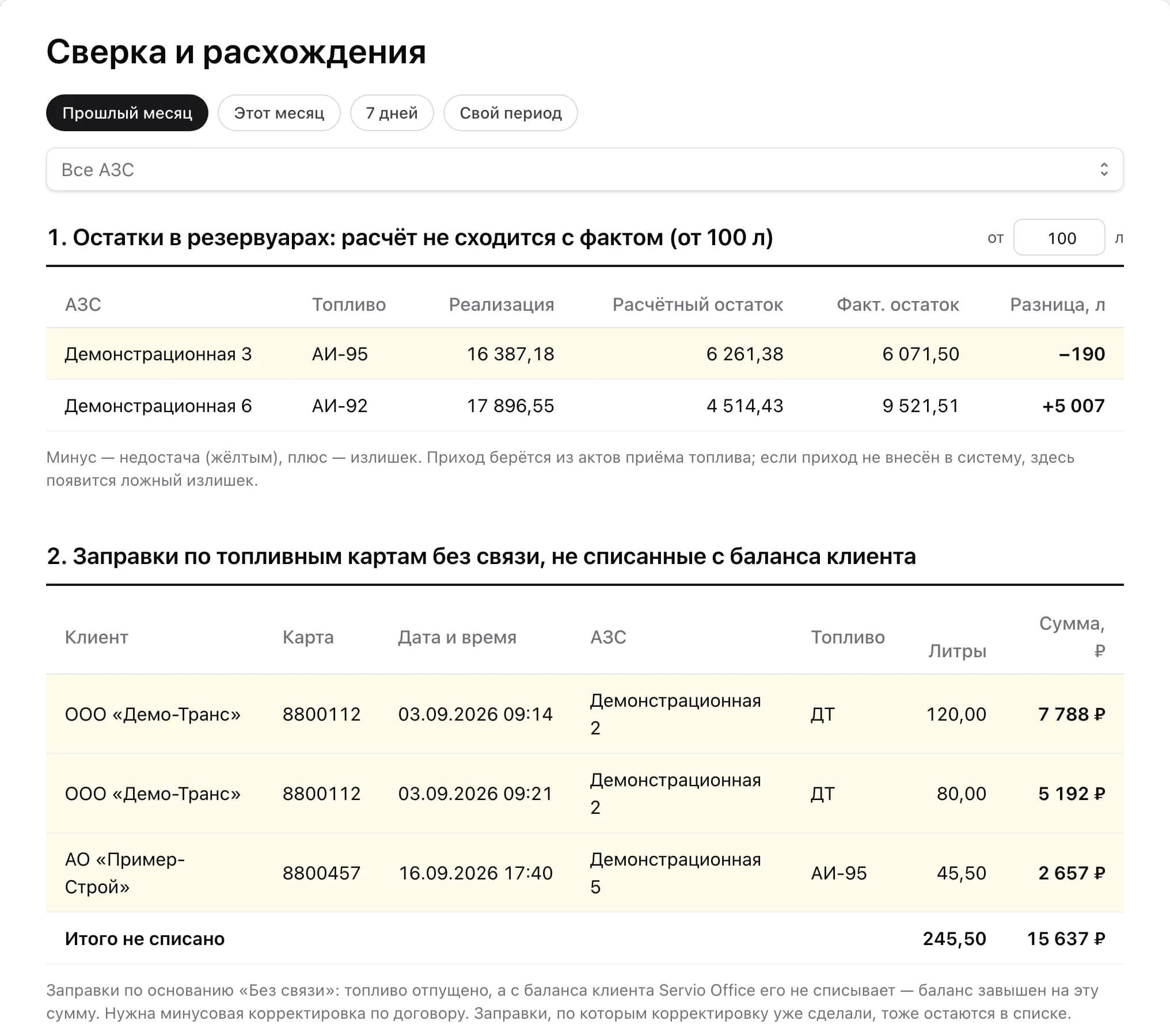
Task: Open the «Свой период» custom range
Action: tap(510, 113)
